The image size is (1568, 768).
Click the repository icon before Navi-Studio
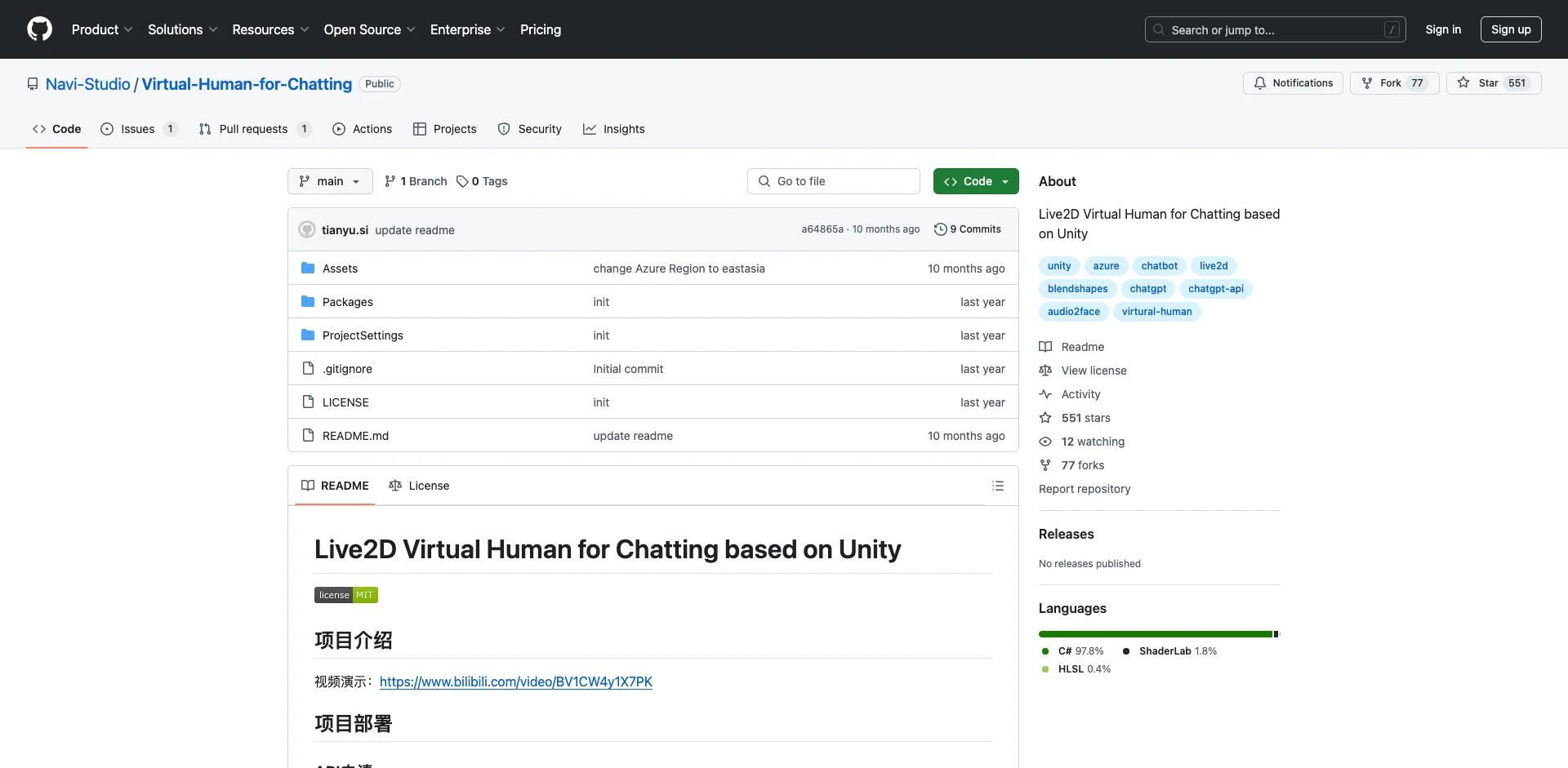point(33,84)
